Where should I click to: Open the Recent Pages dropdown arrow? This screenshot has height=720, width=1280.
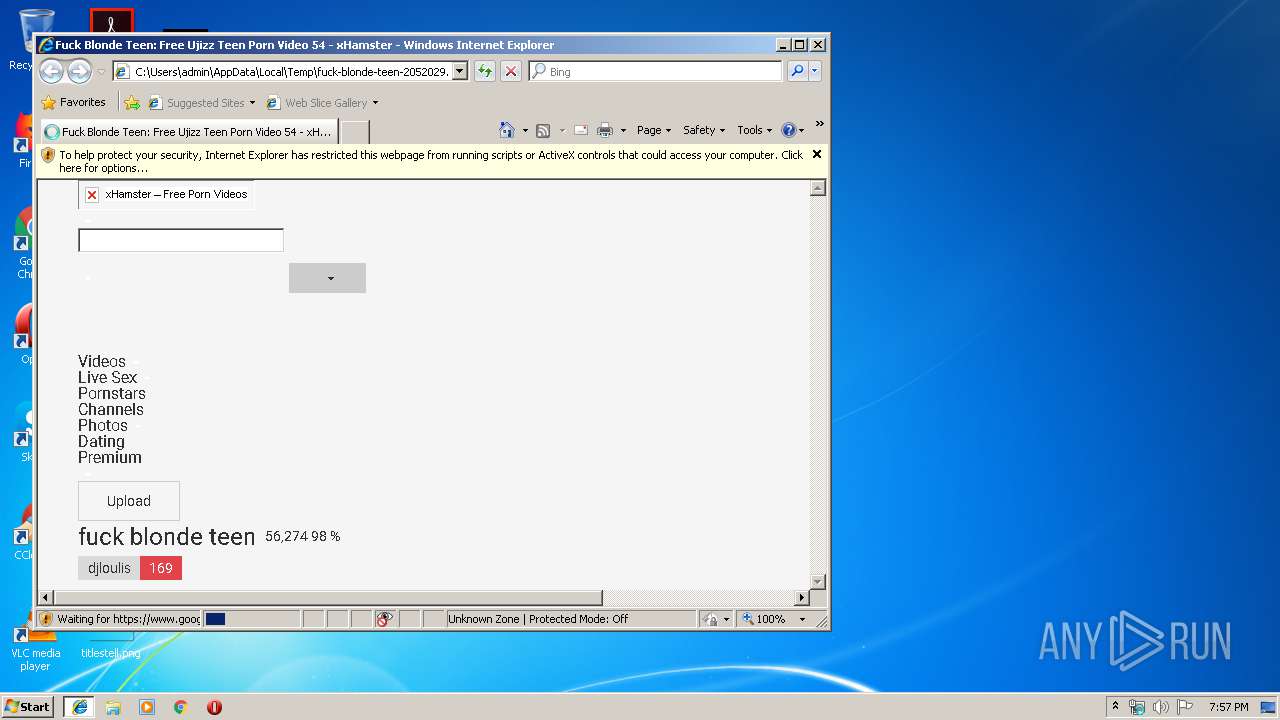pos(101,72)
